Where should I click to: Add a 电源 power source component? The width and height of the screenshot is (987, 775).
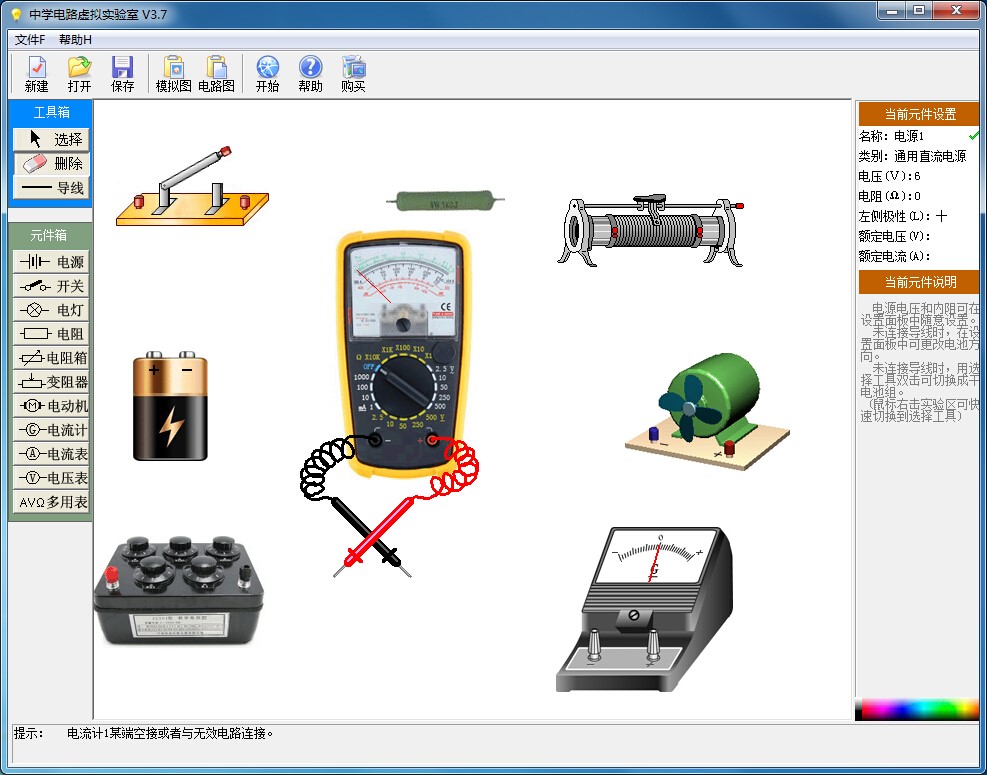(x=52, y=262)
